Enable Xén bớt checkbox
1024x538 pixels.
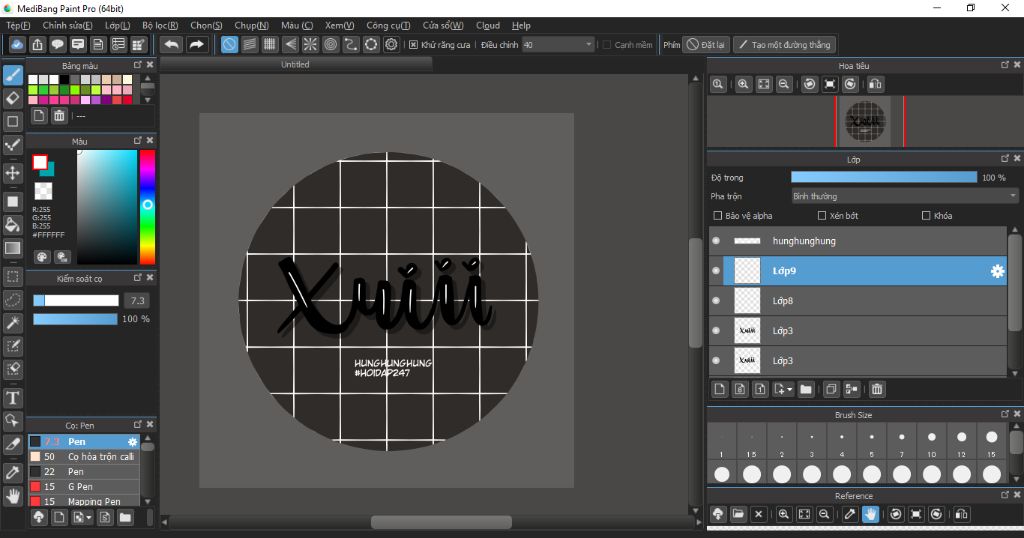click(x=822, y=215)
